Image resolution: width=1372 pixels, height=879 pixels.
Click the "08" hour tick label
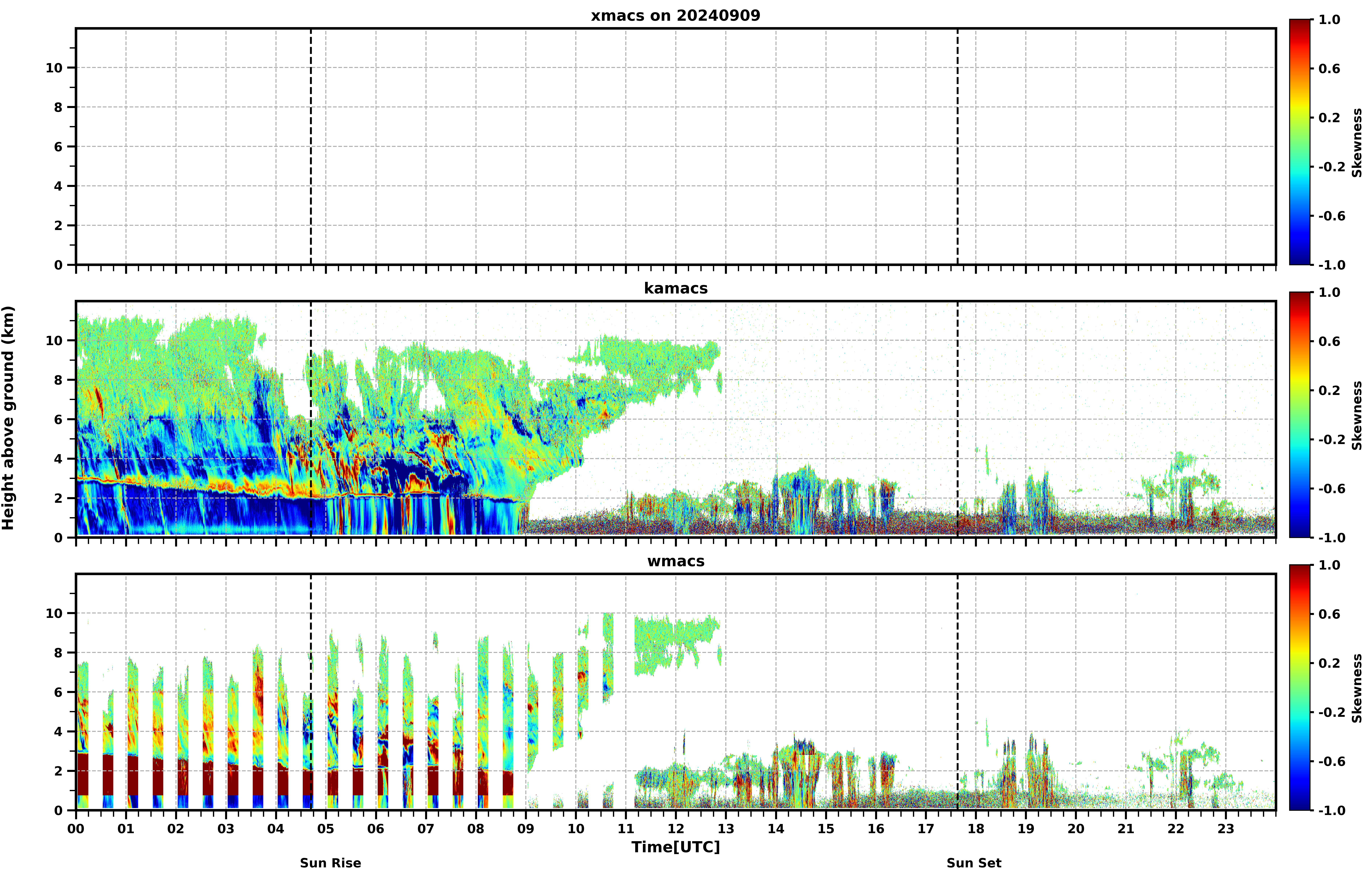click(x=476, y=829)
